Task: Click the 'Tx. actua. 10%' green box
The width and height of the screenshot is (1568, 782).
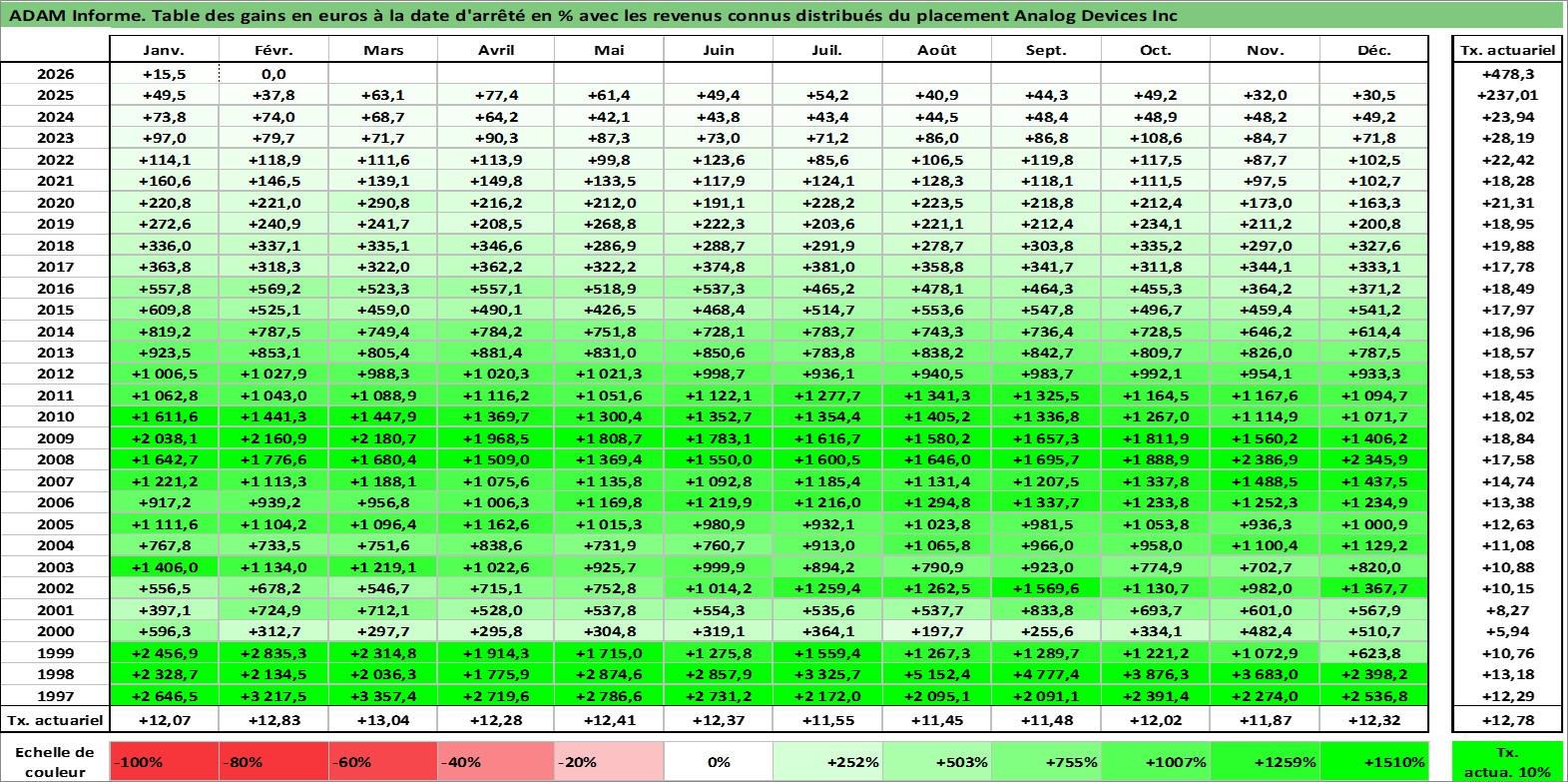Action: coord(1507,761)
